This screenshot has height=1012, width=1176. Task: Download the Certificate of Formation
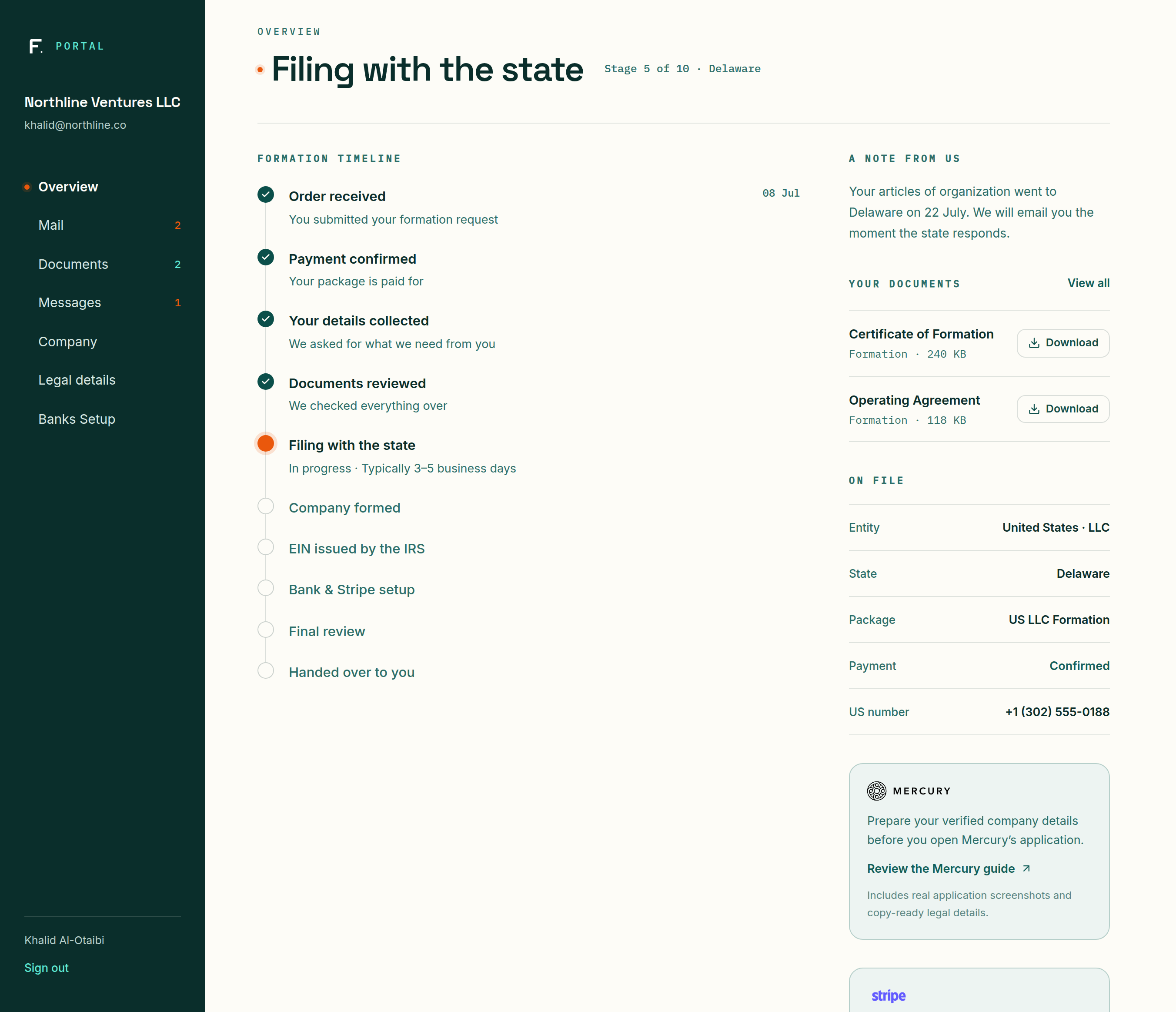(1062, 343)
